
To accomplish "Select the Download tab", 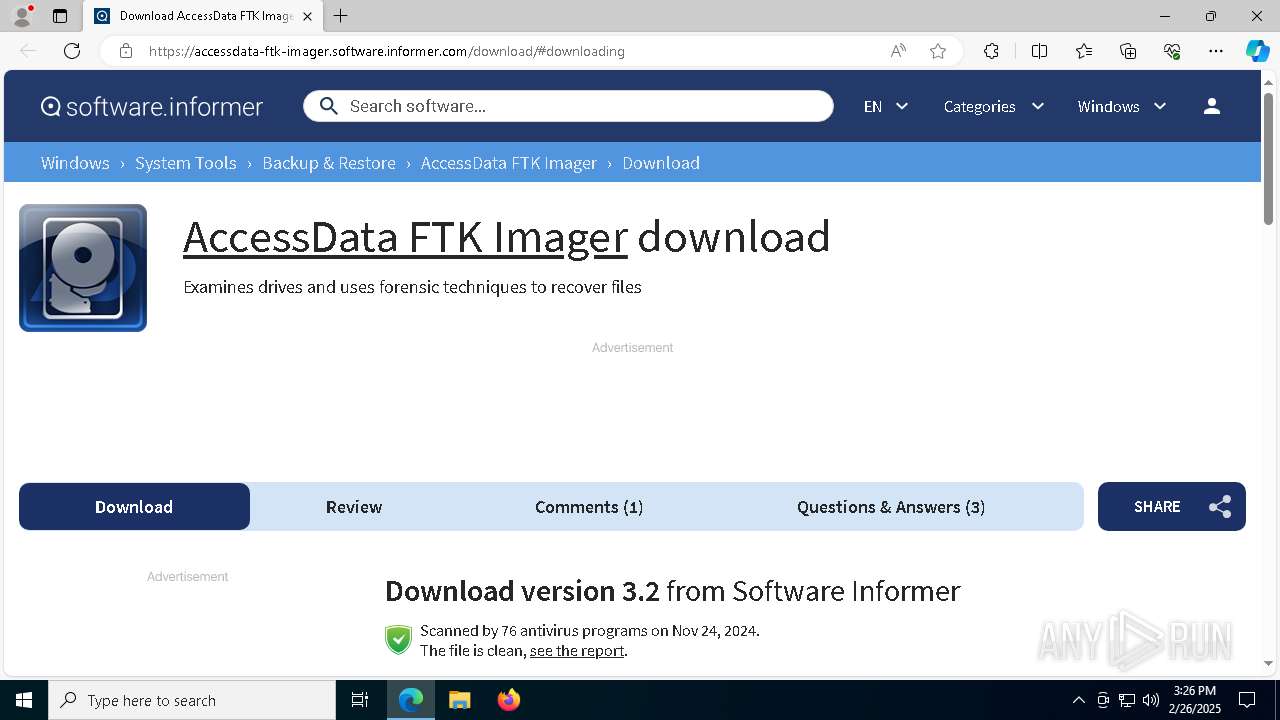I will (x=134, y=507).
